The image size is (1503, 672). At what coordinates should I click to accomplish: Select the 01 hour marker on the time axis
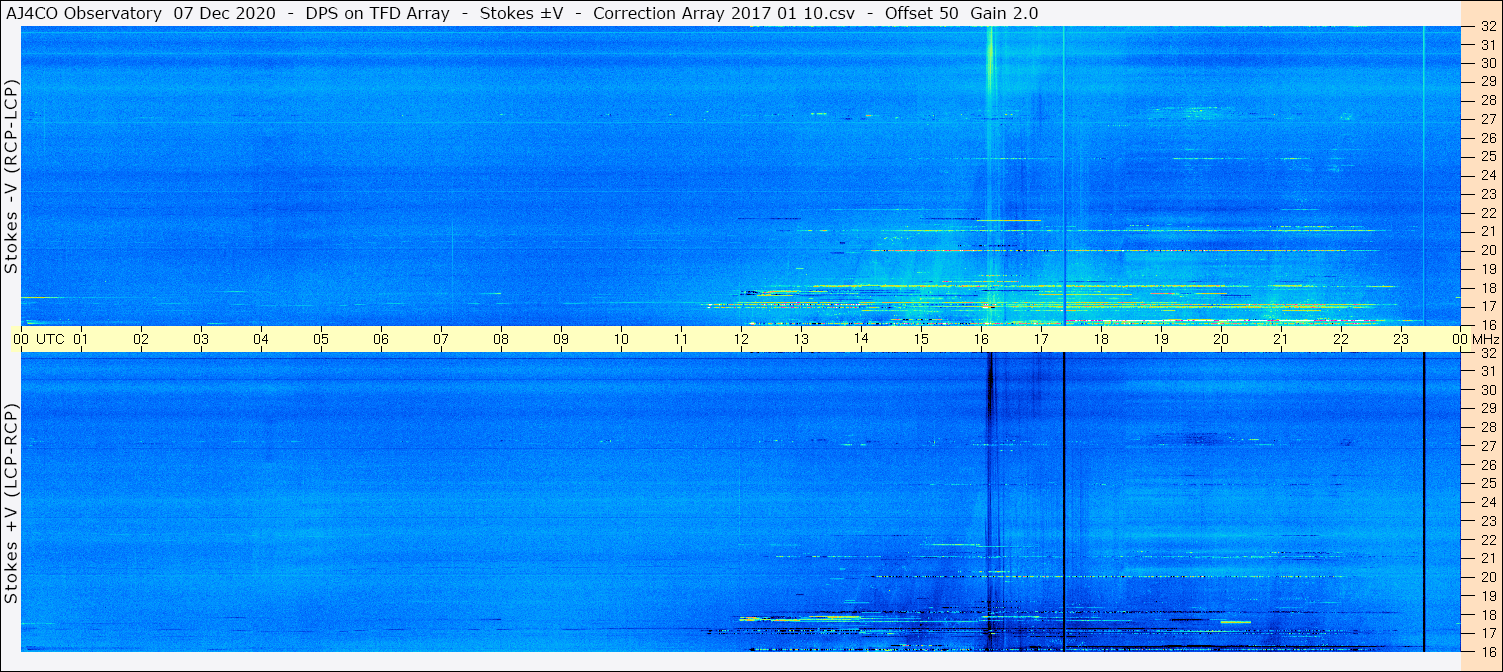tap(81, 339)
